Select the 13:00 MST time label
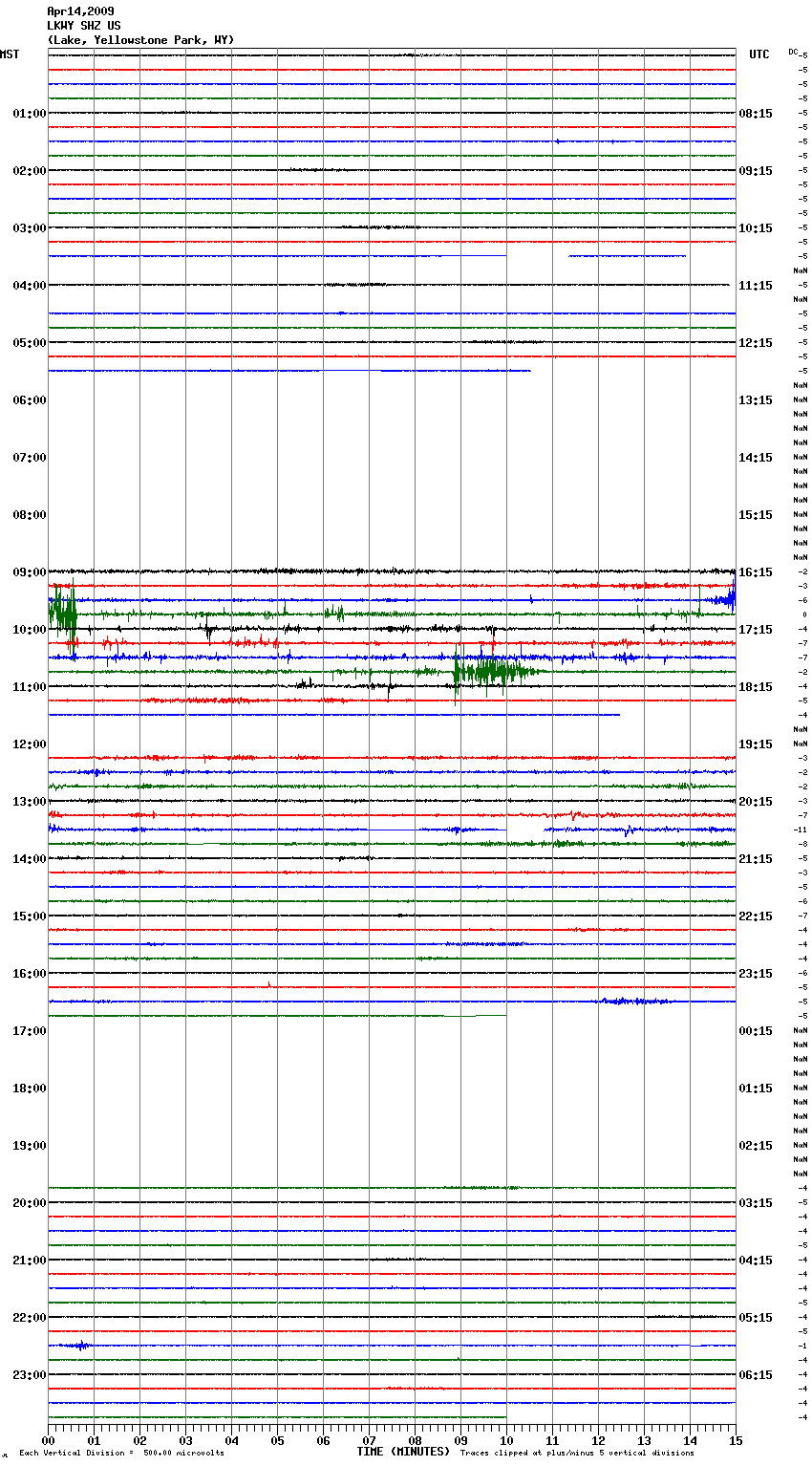This screenshot has width=812, height=1466. pos(30,802)
